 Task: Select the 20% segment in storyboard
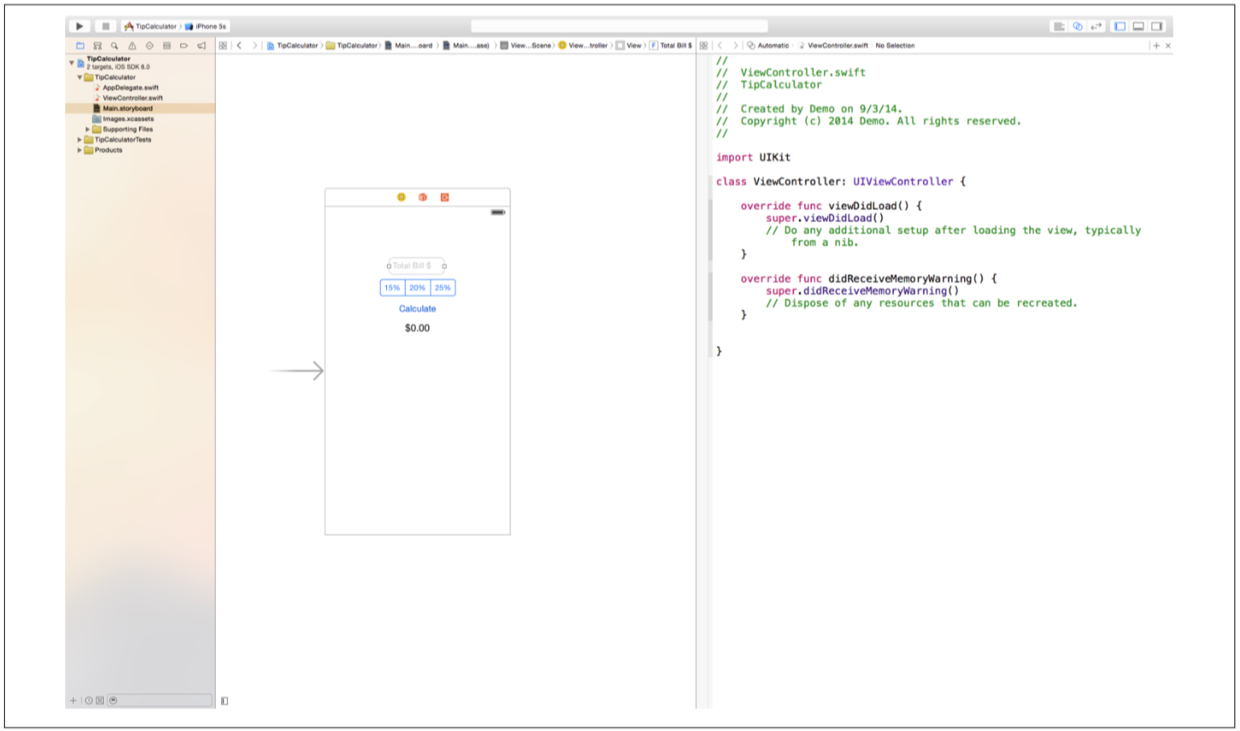[x=417, y=288]
